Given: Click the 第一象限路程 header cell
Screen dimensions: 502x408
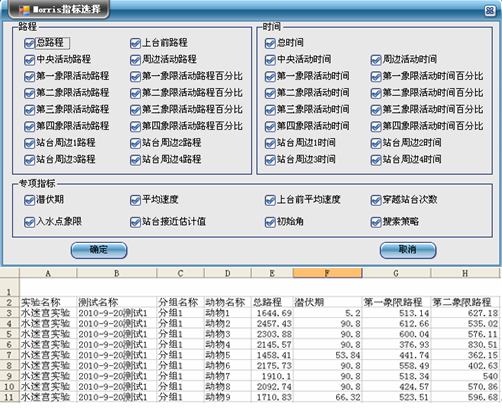Looking at the screenshot, I should 396,302.
